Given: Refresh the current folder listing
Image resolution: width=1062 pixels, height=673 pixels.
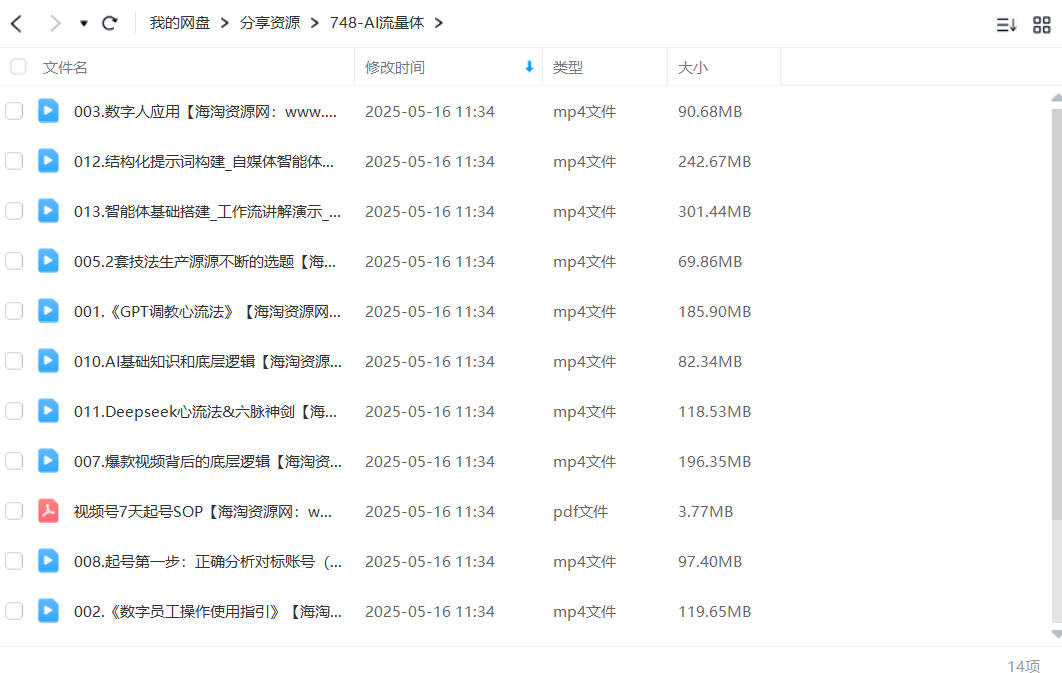Looking at the screenshot, I should click(110, 24).
